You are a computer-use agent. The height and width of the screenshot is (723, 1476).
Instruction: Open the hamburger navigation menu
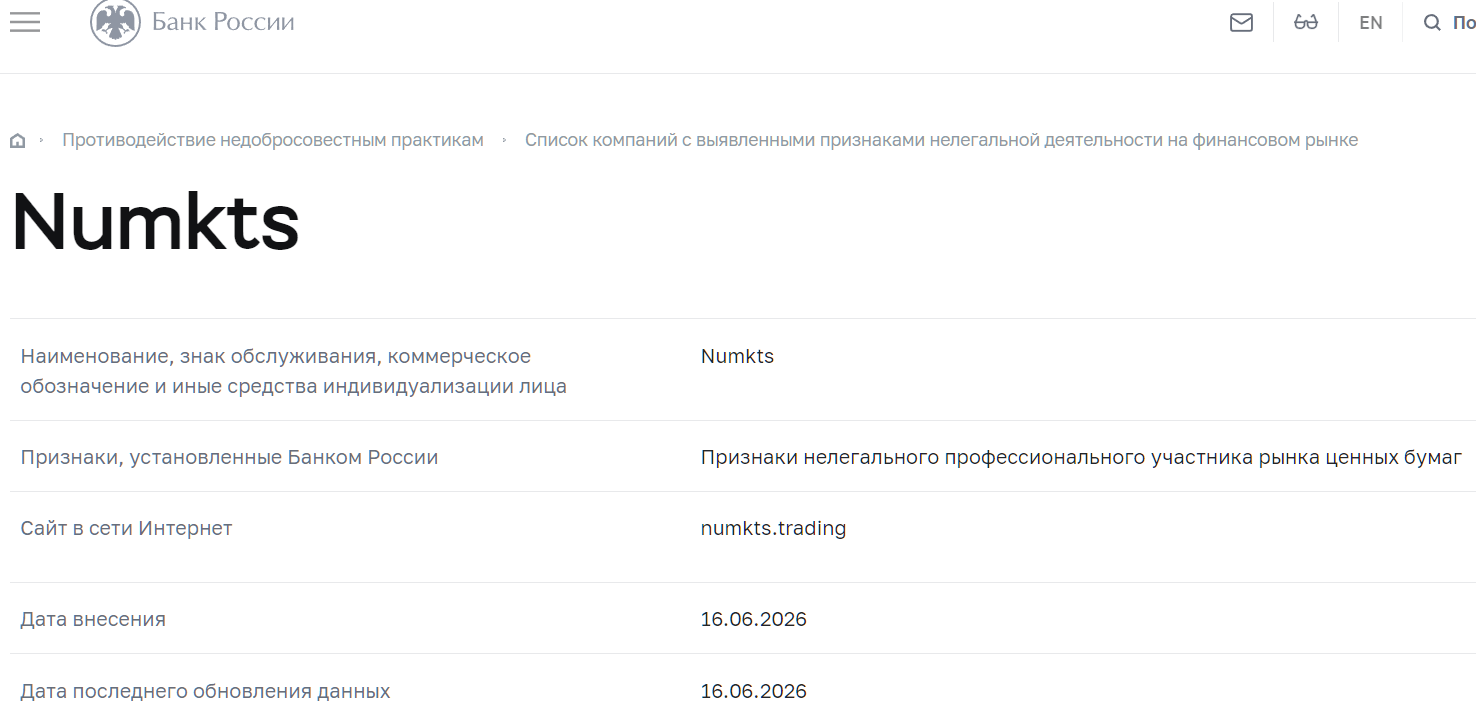coord(25,22)
